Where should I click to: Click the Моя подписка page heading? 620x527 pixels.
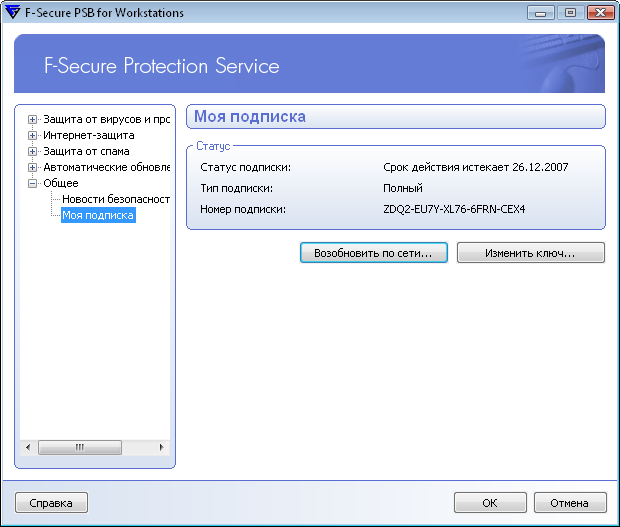point(250,117)
